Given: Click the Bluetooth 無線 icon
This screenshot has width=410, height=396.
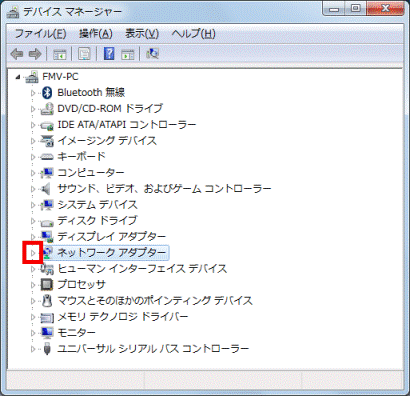Looking at the screenshot, I should (x=47, y=92).
